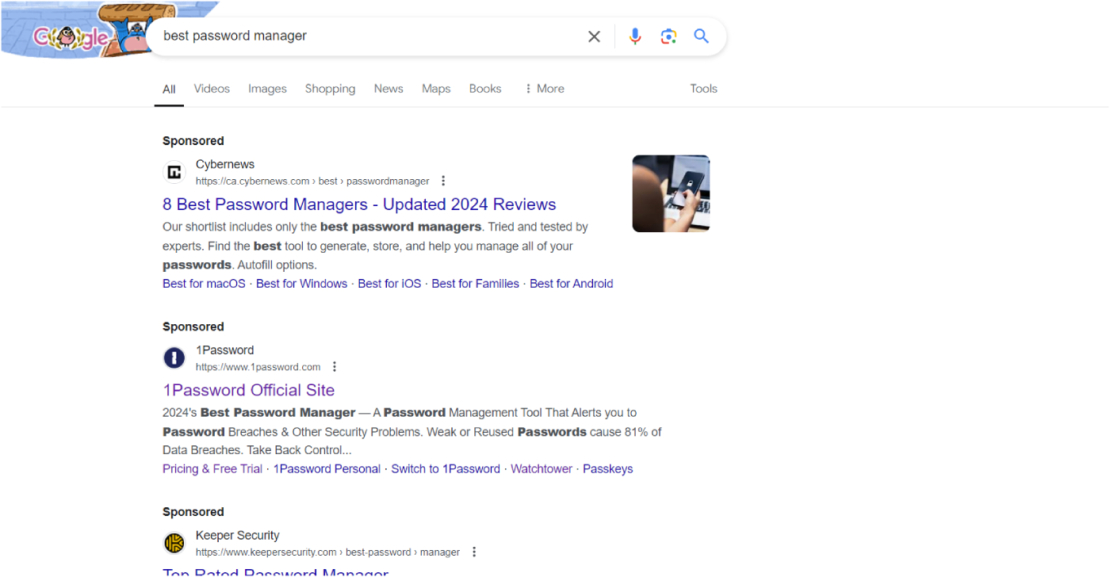Screen dimensions: 1110x577
Task: Open three-dot menu for Cybernews ad
Action: pos(443,181)
